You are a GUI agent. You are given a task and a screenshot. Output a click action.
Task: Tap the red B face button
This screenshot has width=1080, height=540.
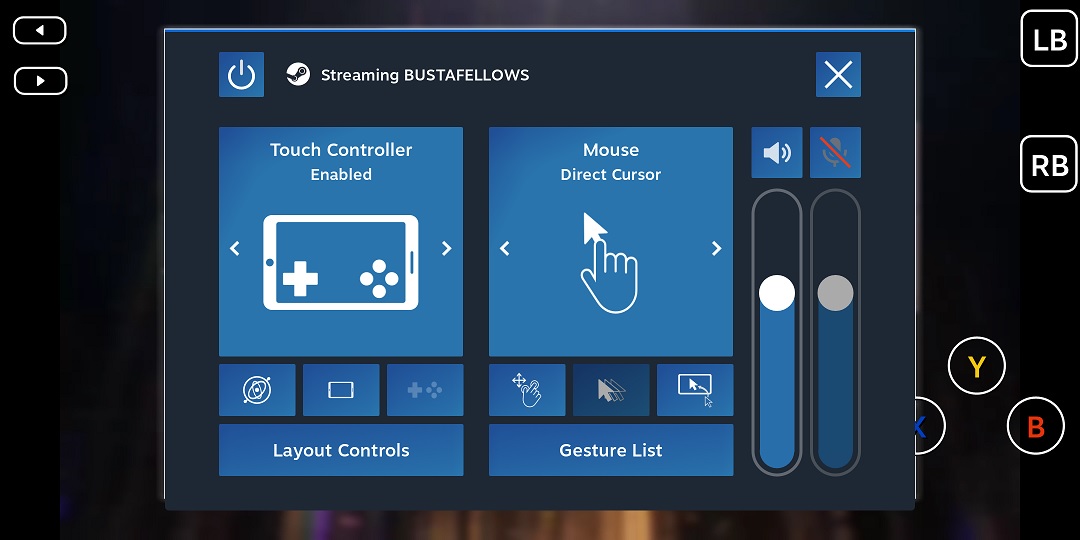[1036, 426]
